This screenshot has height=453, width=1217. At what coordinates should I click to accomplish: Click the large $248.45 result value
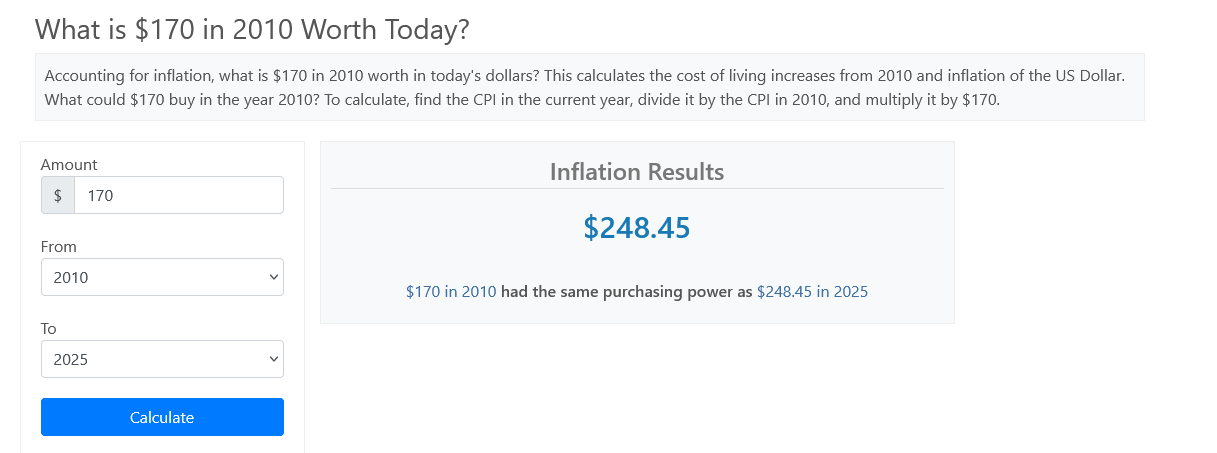coord(637,228)
